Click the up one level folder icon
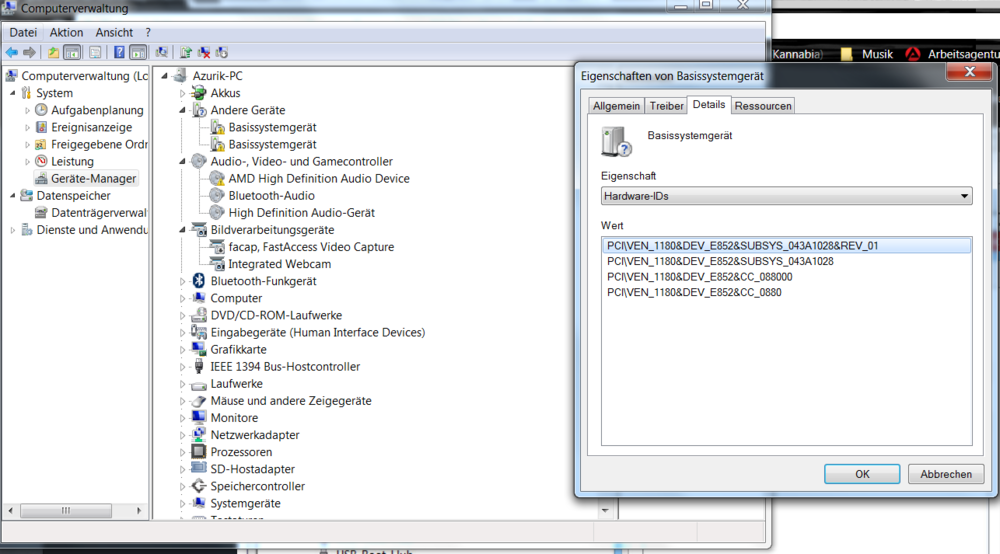 (53, 52)
